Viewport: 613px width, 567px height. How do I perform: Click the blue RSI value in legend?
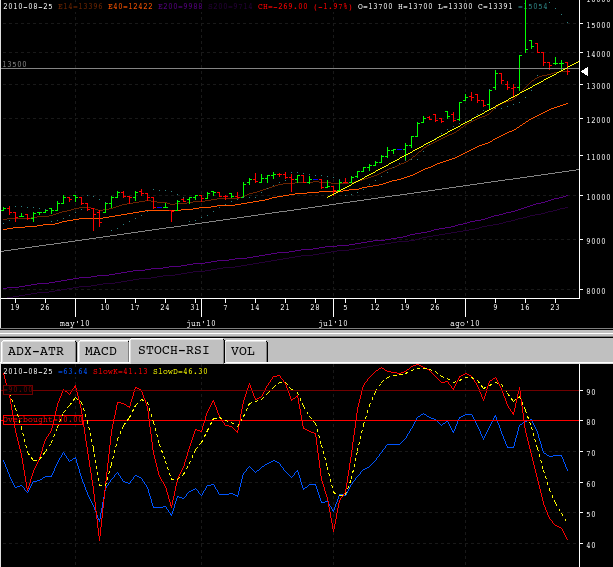tap(74, 371)
